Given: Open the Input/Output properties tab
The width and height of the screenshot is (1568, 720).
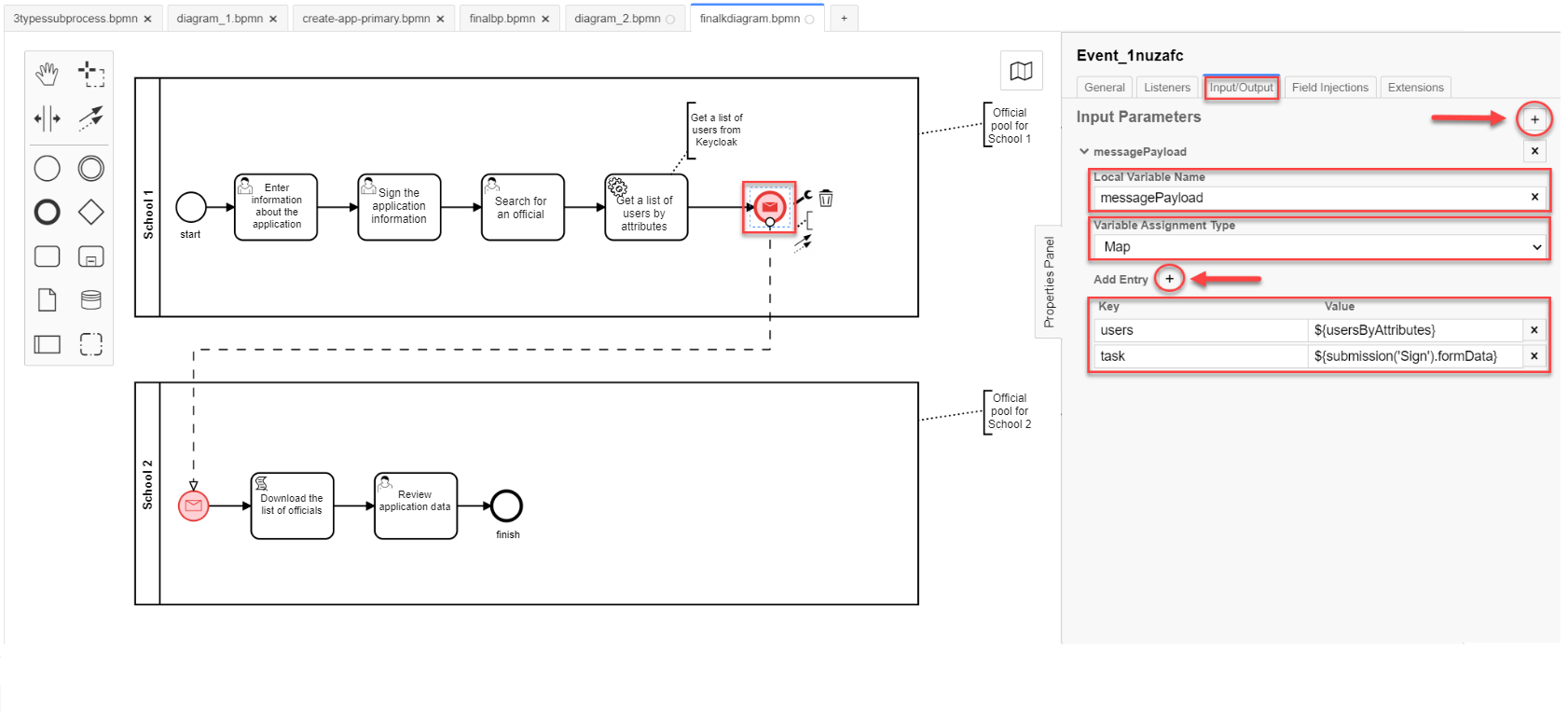Looking at the screenshot, I should (x=1241, y=87).
